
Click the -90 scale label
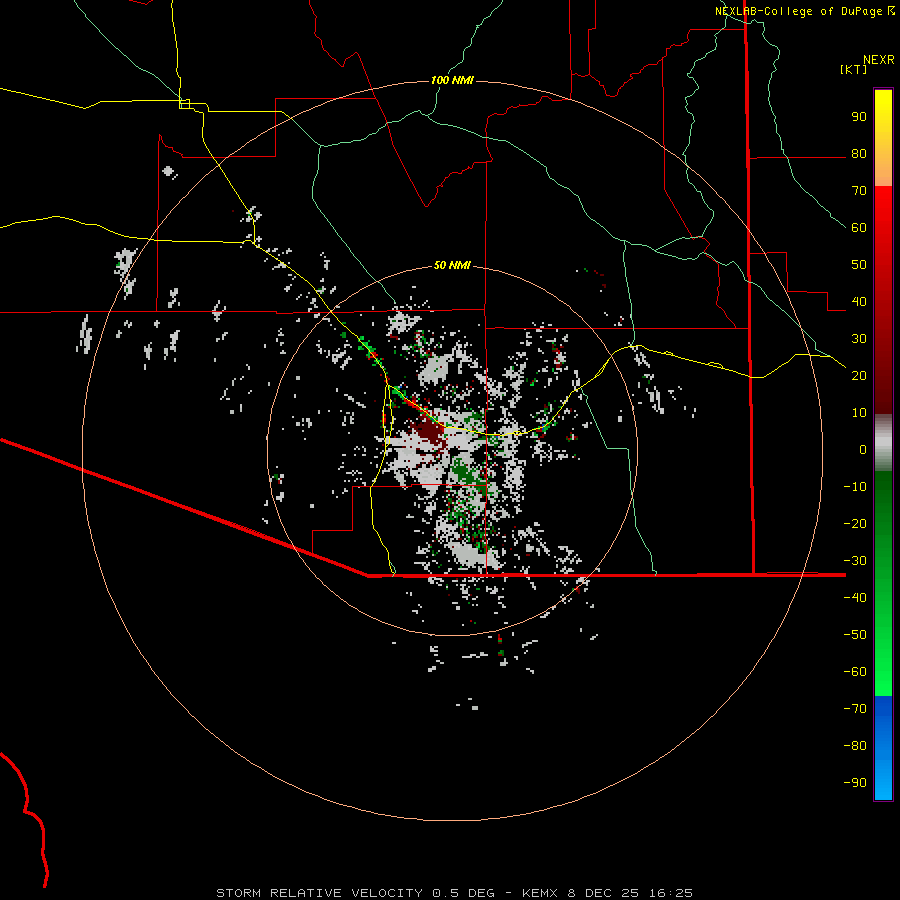click(855, 783)
